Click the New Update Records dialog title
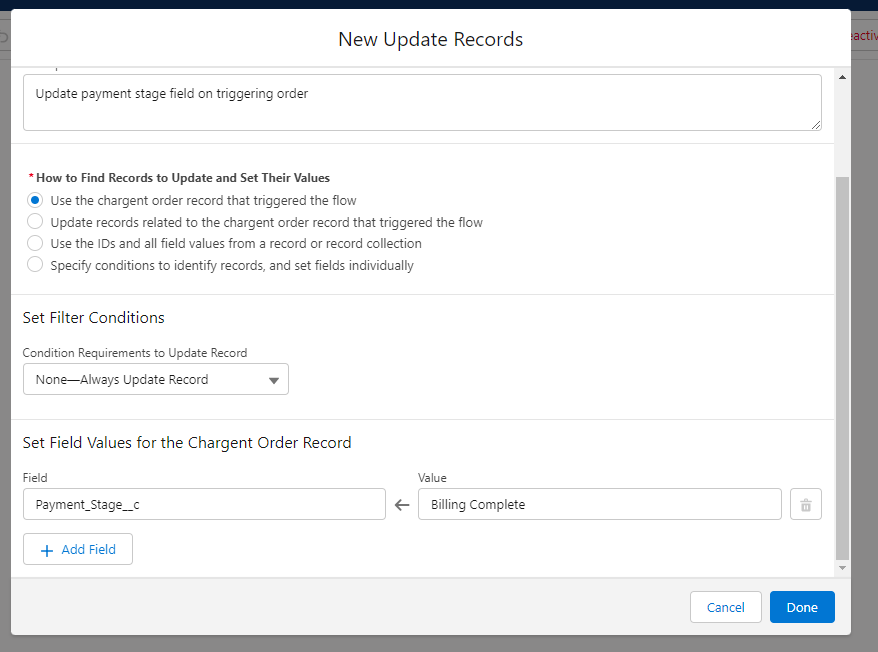The image size is (878, 652). point(430,39)
